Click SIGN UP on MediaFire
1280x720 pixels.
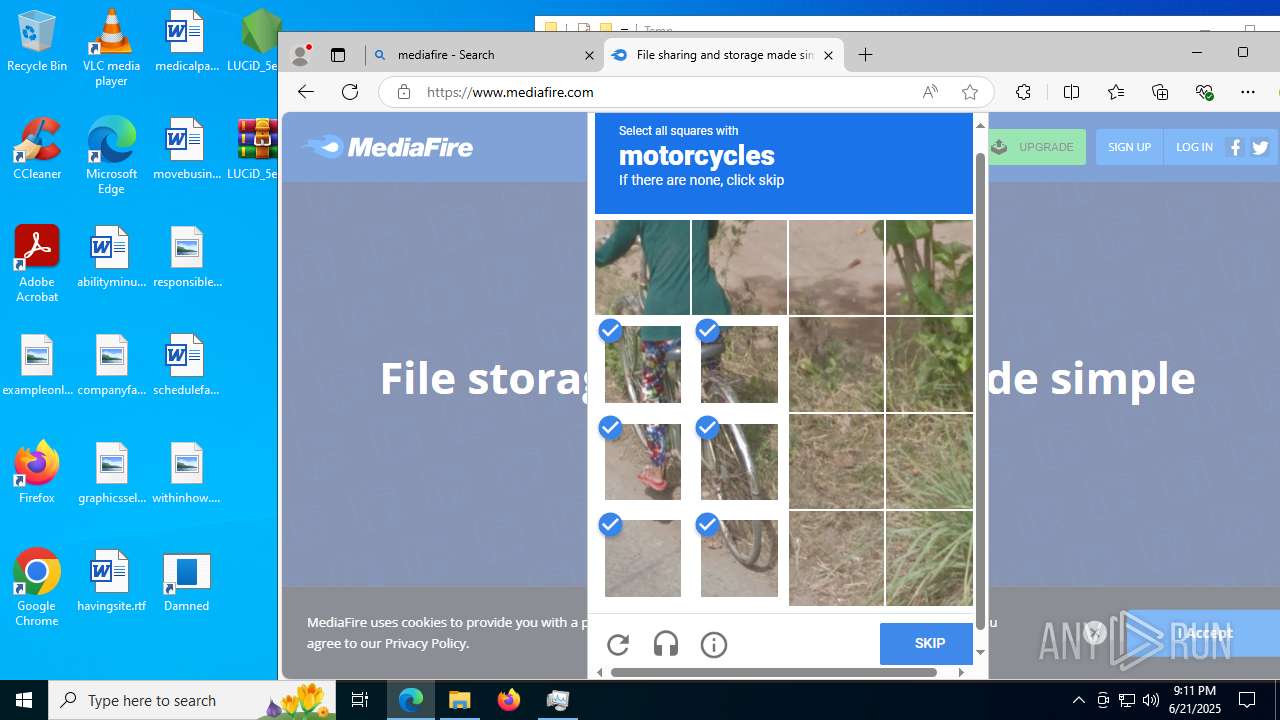(1129, 147)
